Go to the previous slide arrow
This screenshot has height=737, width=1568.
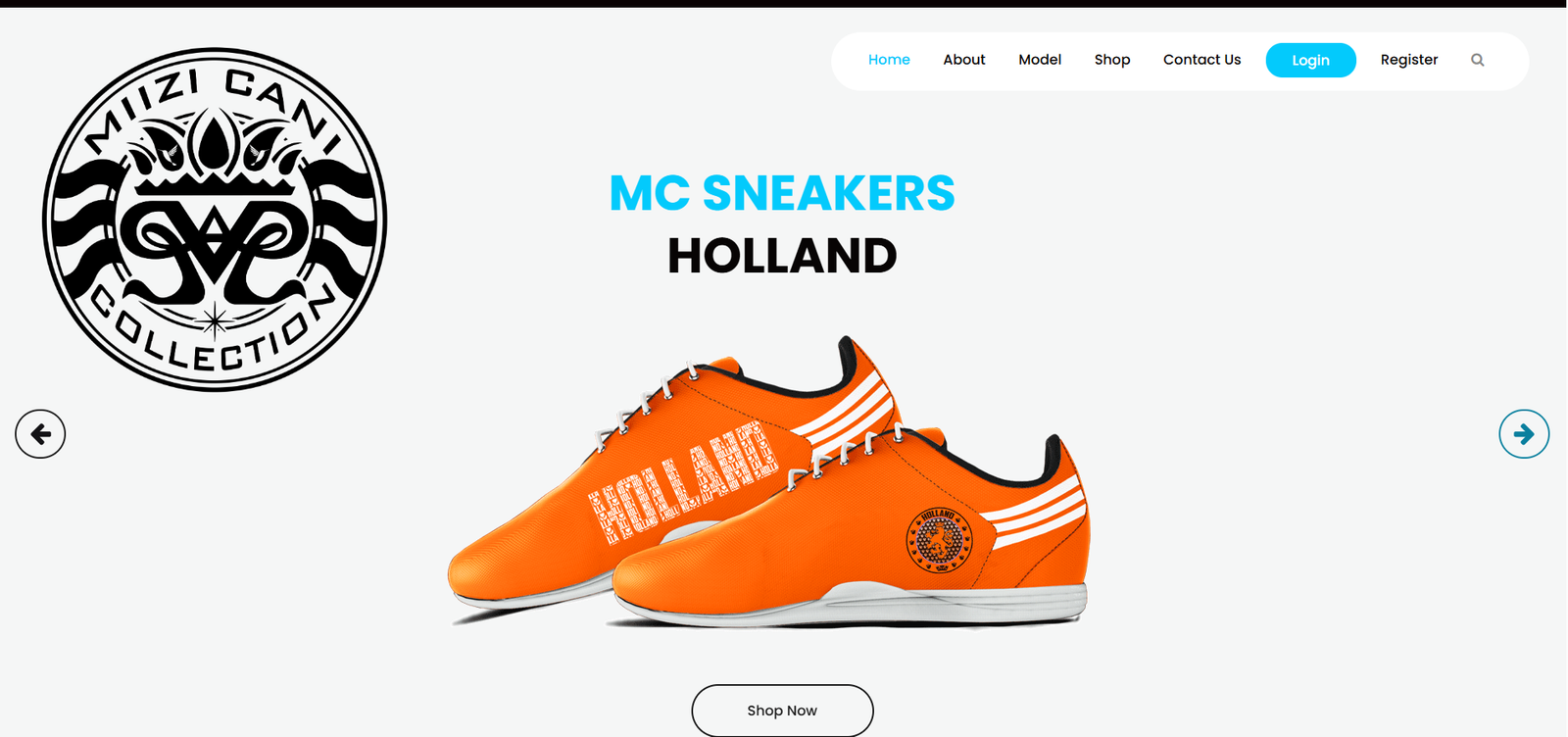[x=40, y=433]
